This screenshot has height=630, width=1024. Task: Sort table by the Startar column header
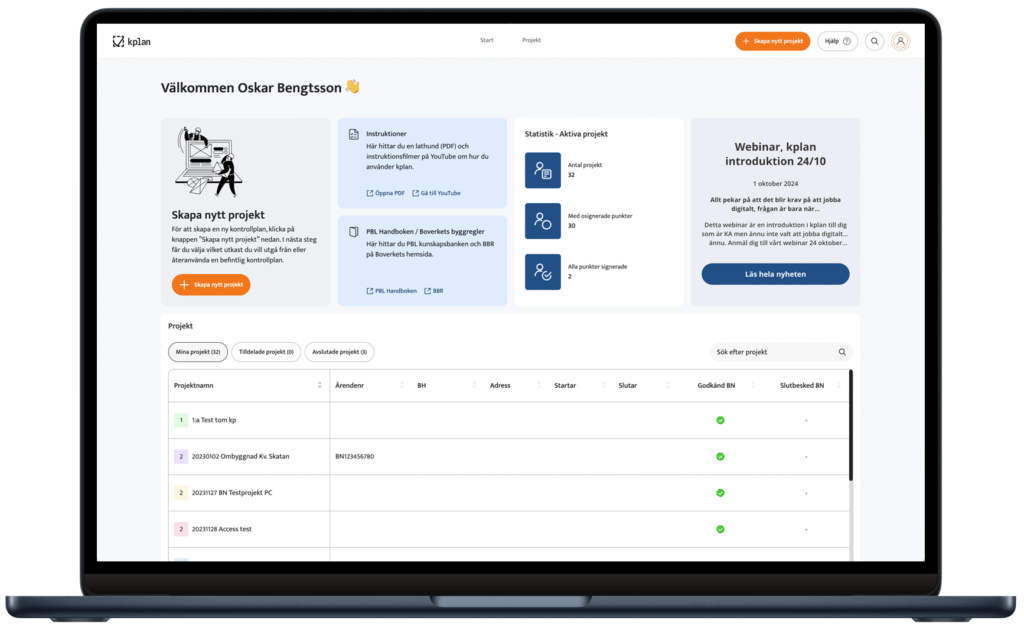click(565, 385)
